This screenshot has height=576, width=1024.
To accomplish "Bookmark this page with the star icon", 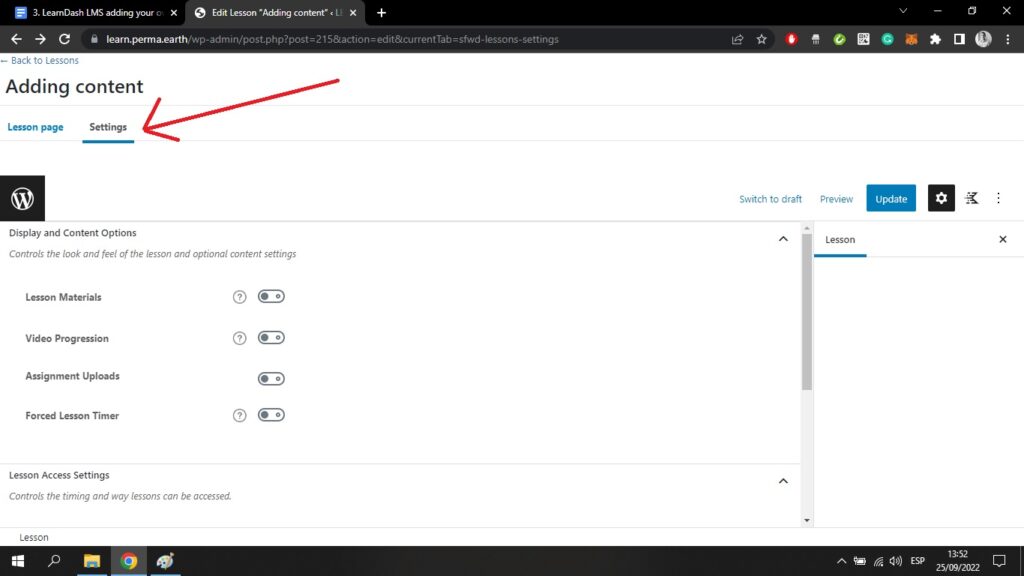I will pos(762,39).
